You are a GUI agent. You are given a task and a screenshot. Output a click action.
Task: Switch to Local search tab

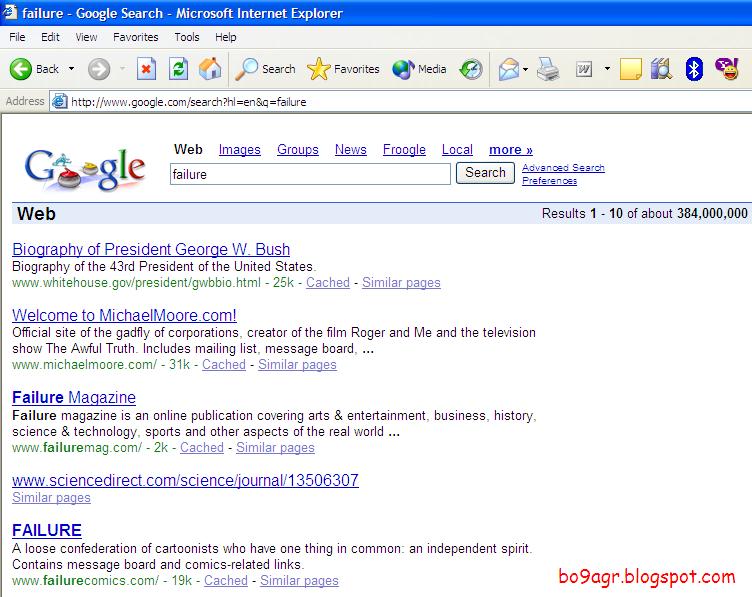pos(457,150)
